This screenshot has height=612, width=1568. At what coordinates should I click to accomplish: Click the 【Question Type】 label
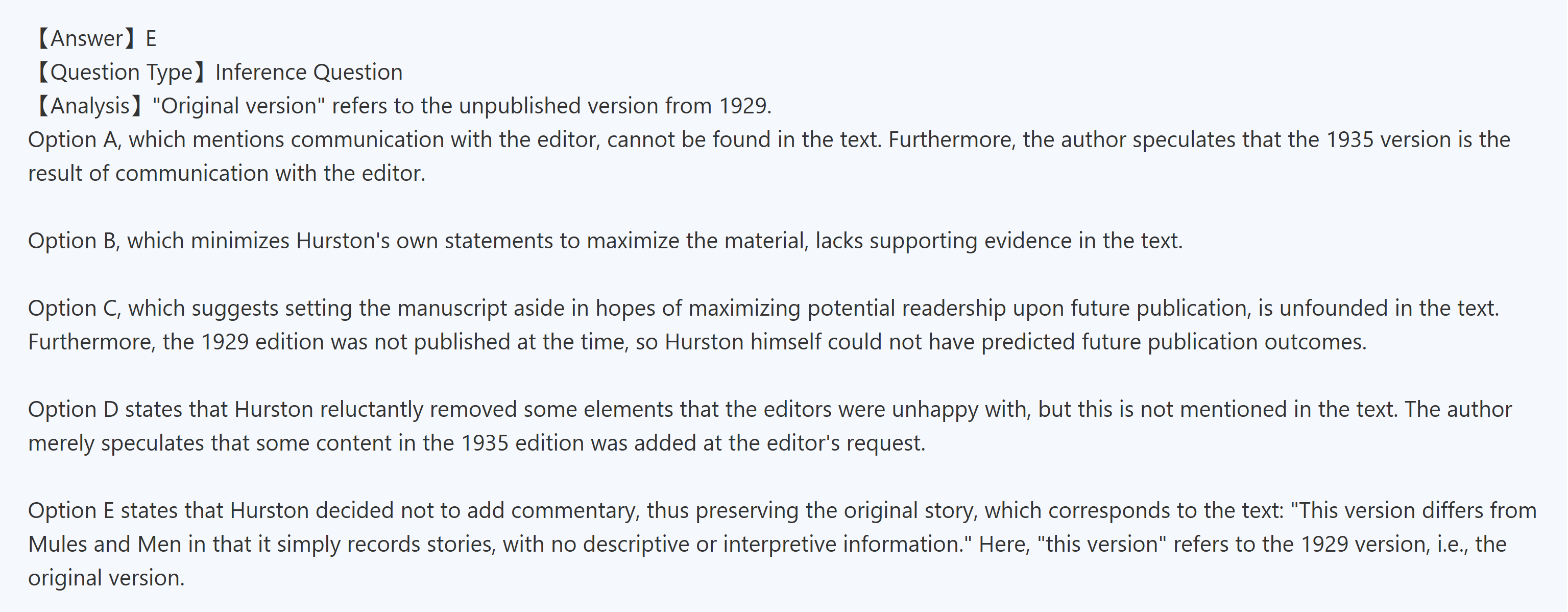119,72
